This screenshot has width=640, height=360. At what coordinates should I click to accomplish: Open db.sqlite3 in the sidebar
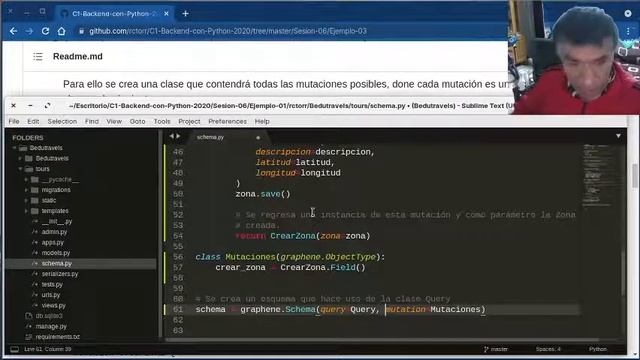pyautogui.click(x=49, y=316)
